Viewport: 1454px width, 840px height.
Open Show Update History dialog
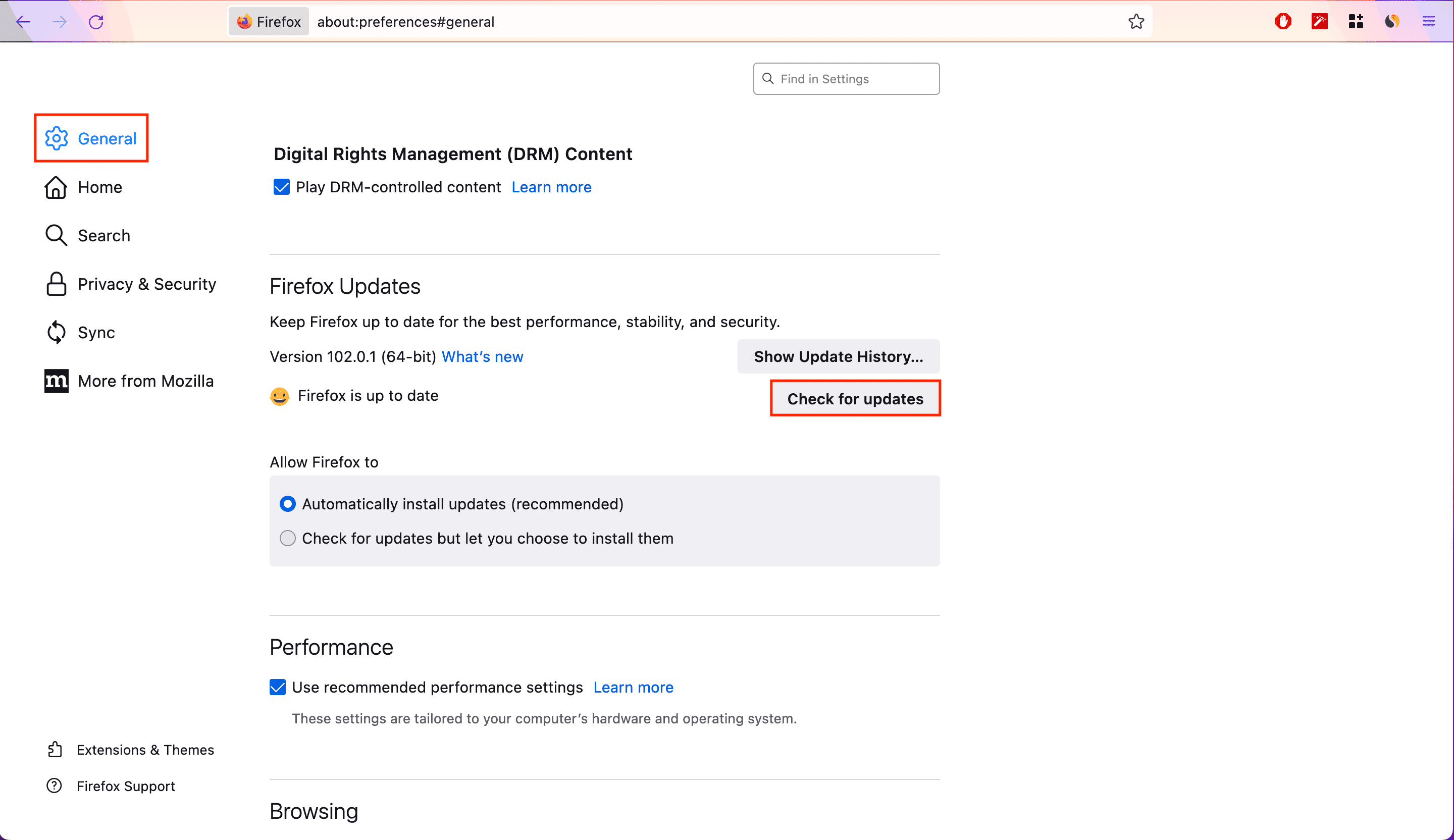pyautogui.click(x=839, y=356)
